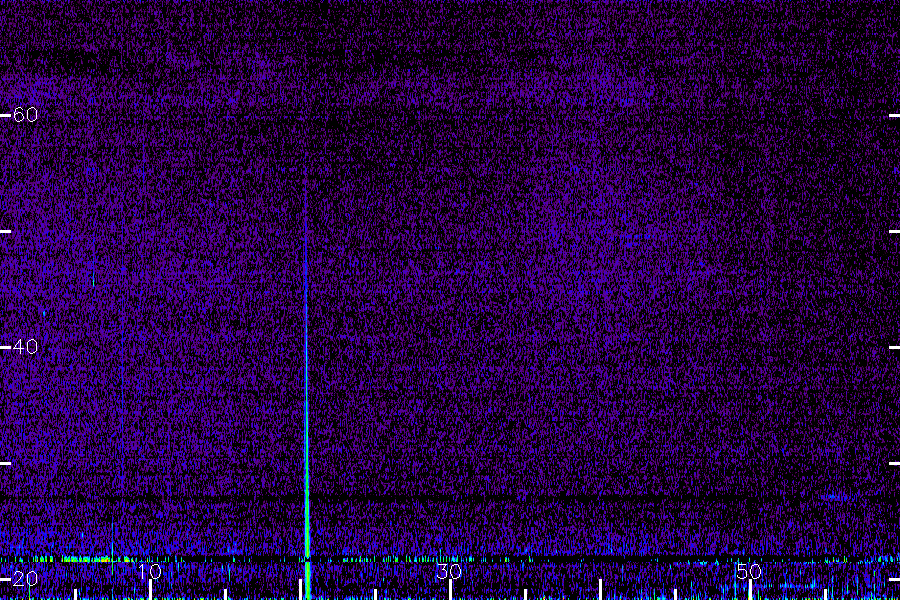Click the "60" vertical axis label
Viewport: 900px width, 600px height.
25,115
